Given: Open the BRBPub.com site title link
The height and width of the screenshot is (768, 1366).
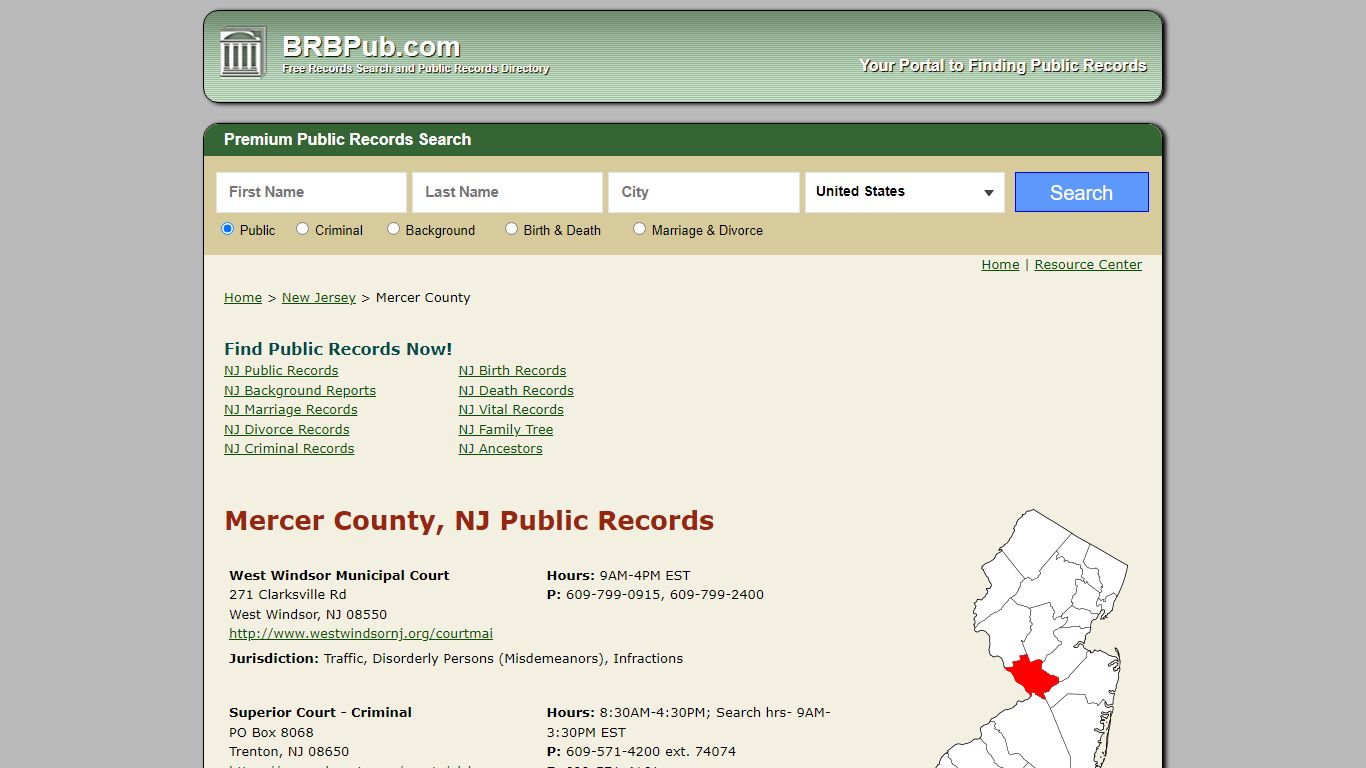Looking at the screenshot, I should 371,47.
